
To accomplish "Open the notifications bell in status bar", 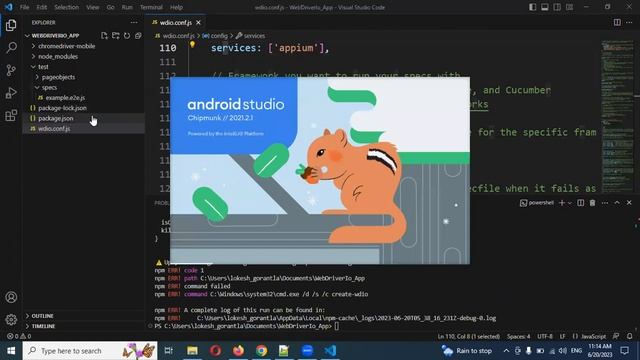I will click(629, 336).
